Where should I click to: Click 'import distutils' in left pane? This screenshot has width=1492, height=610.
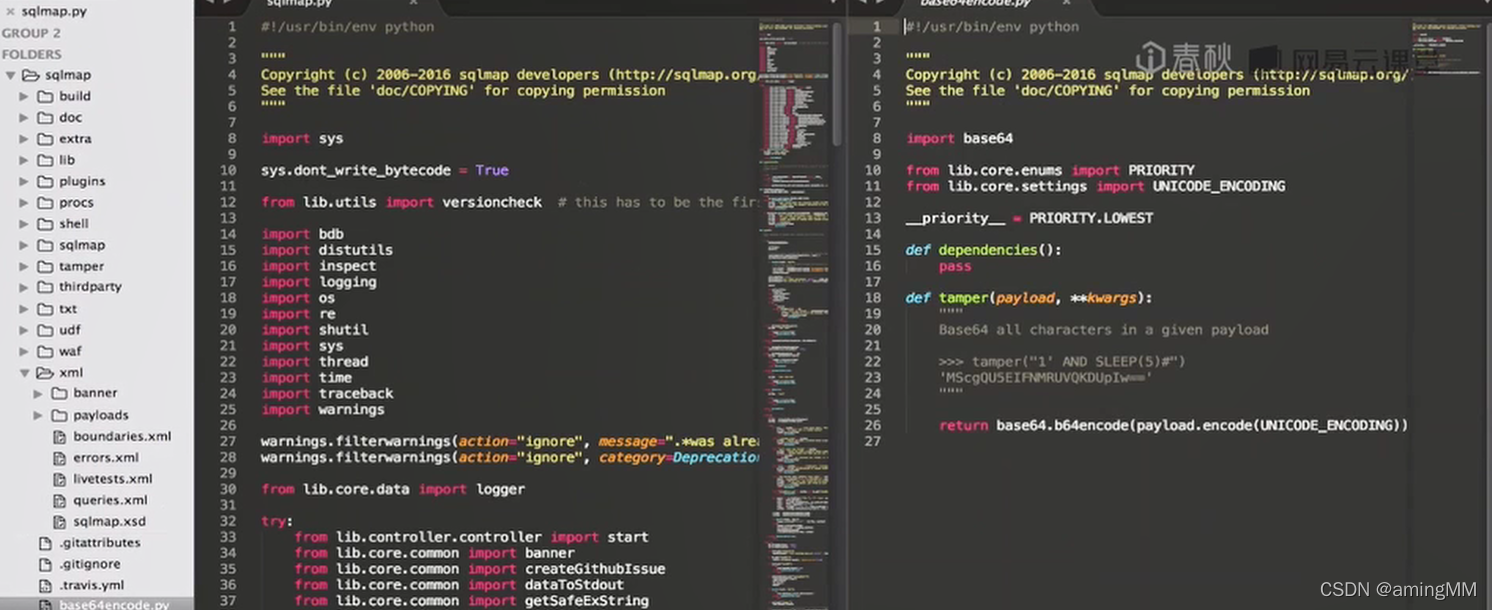click(x=327, y=250)
